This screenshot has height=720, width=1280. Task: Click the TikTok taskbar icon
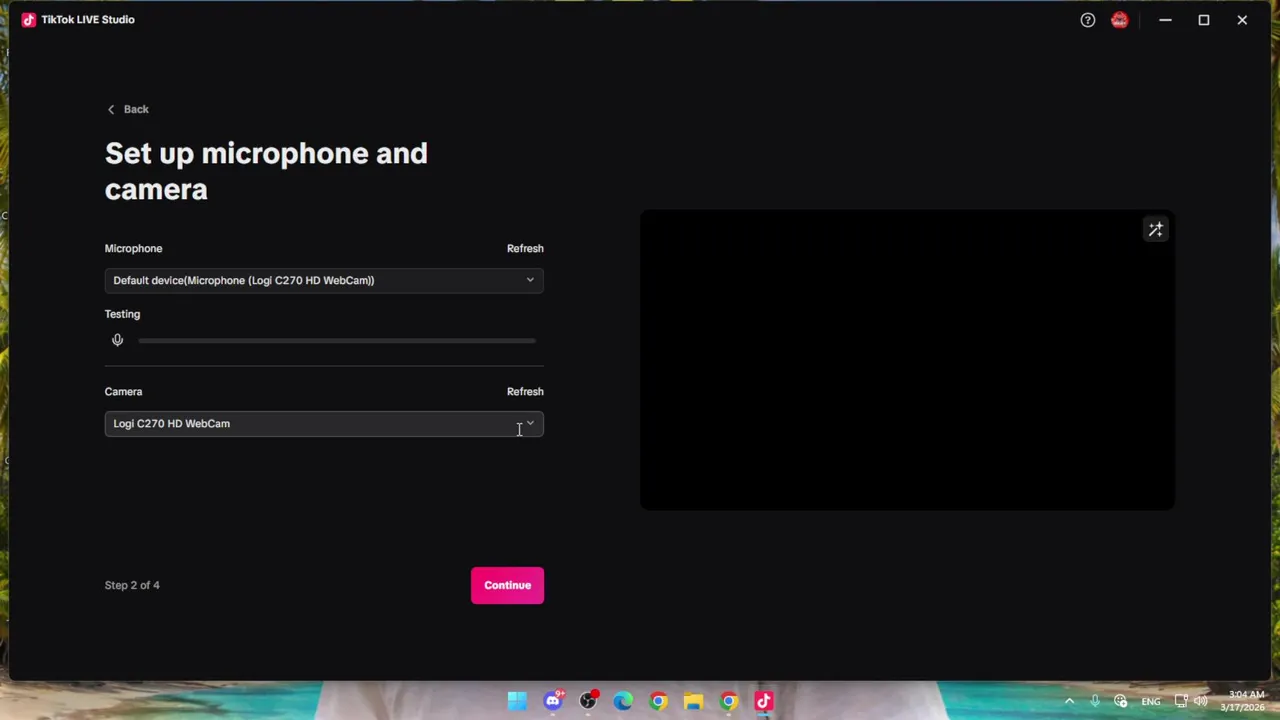764,701
